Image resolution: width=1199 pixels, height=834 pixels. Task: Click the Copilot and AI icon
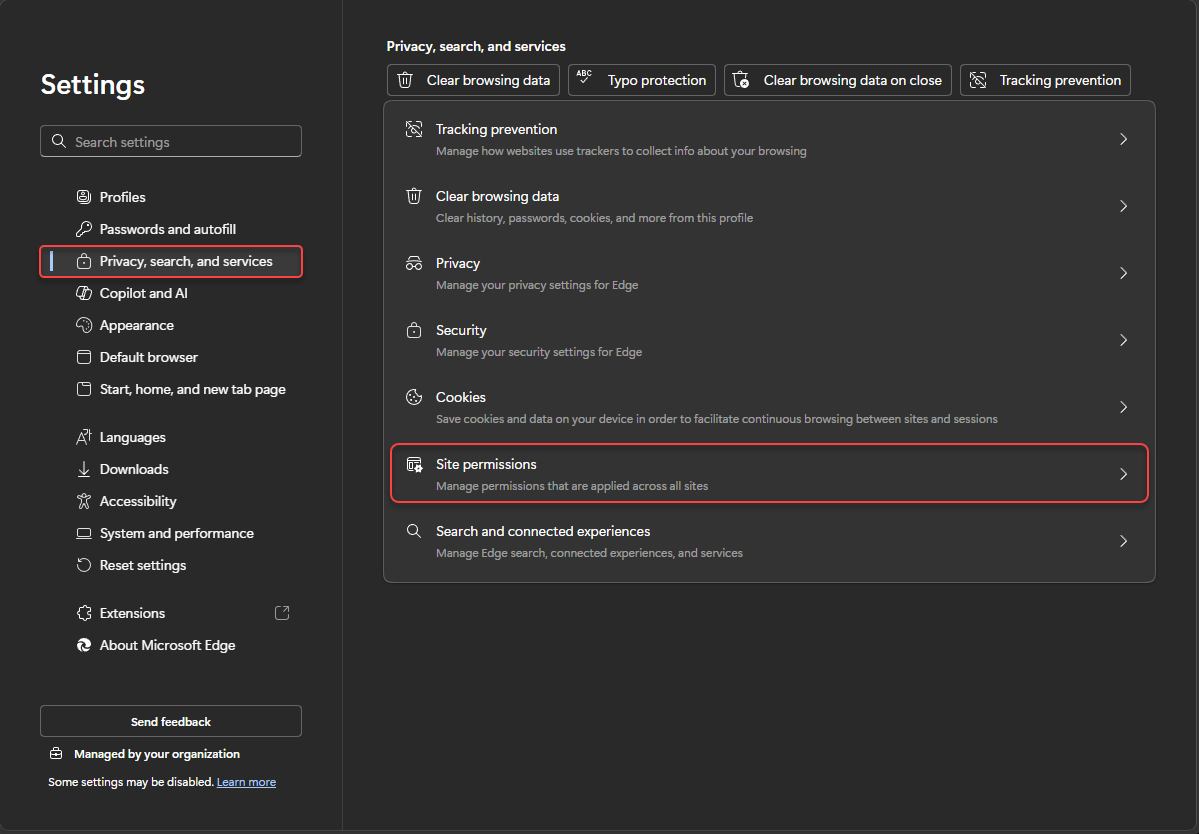tap(84, 294)
